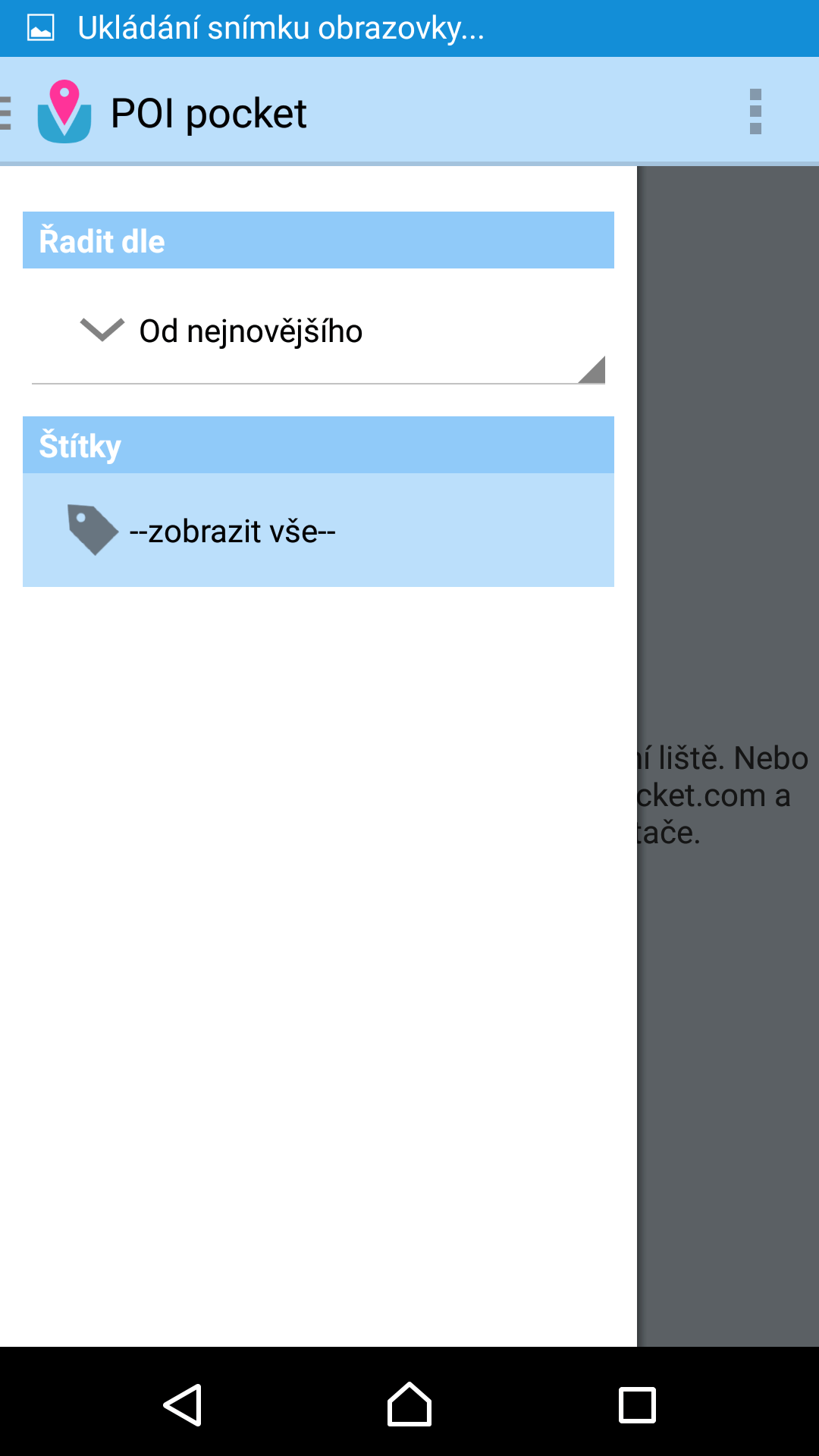The height and width of the screenshot is (1456, 819).
Task: Tap the POI pocket app logo
Action: tap(64, 111)
